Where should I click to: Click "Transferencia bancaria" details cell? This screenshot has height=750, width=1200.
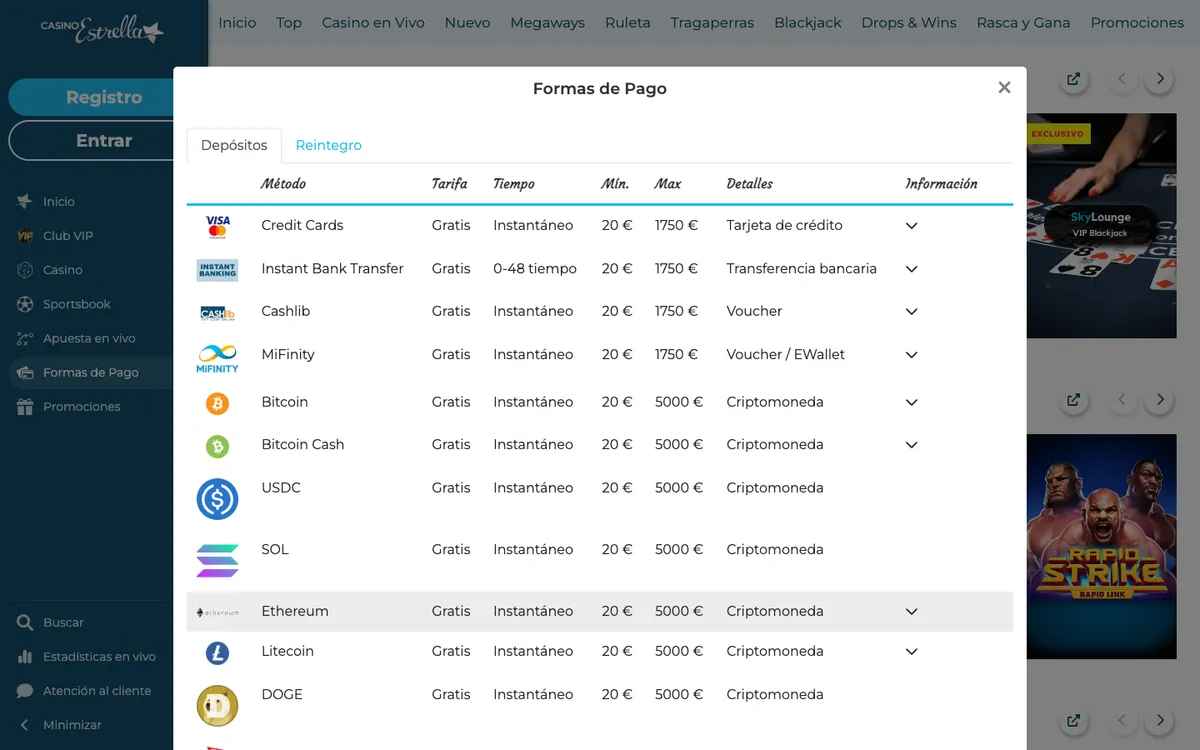pos(801,268)
